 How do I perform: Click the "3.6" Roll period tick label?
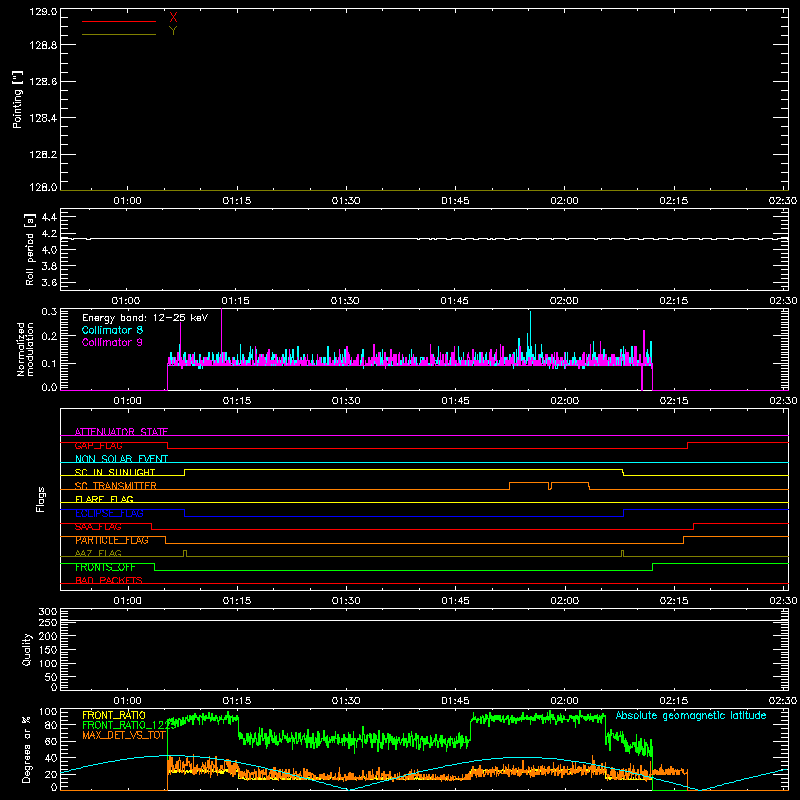(49, 283)
